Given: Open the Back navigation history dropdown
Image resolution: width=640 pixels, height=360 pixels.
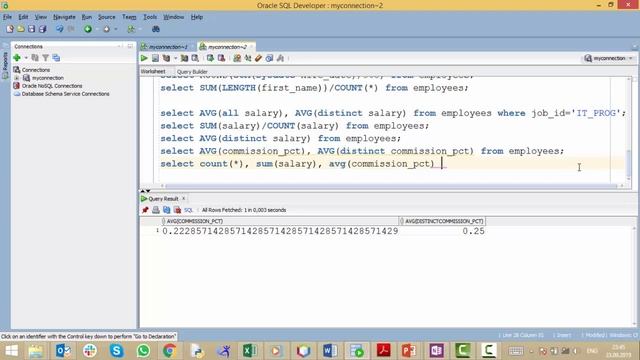Looking at the screenshot, I should pyautogui.click(x=97, y=29).
